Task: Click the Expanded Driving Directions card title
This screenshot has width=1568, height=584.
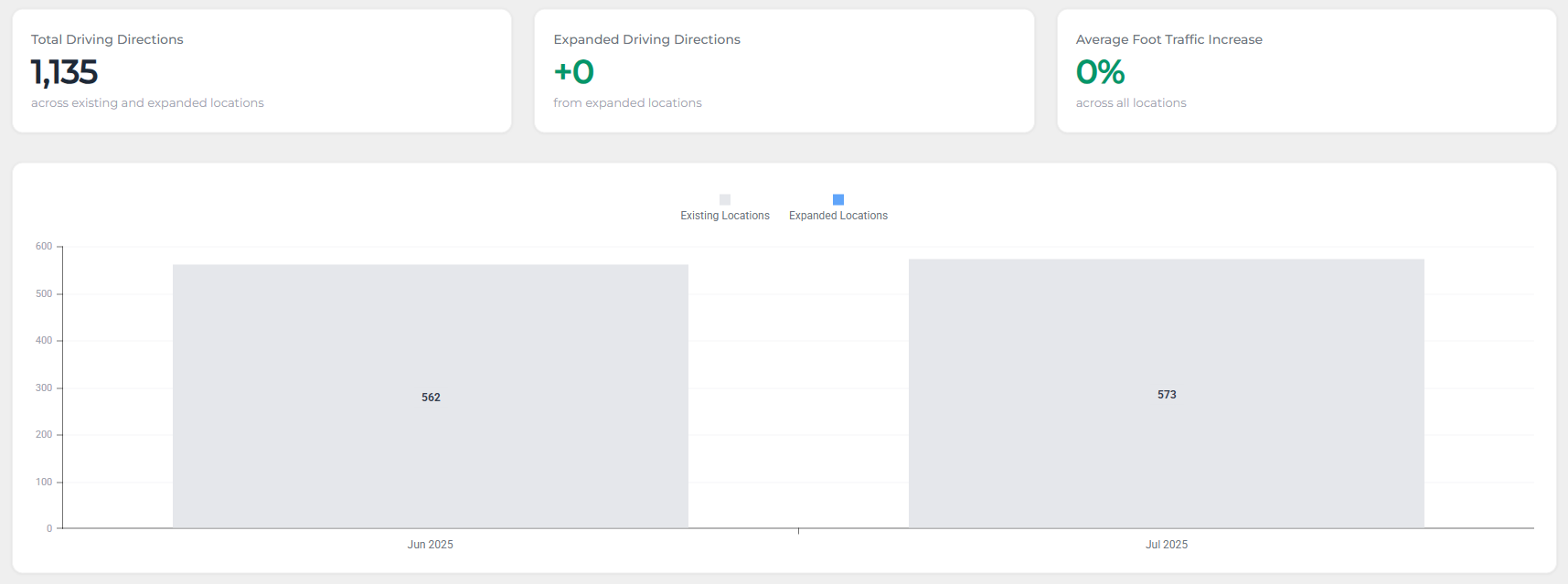Action: coord(646,39)
